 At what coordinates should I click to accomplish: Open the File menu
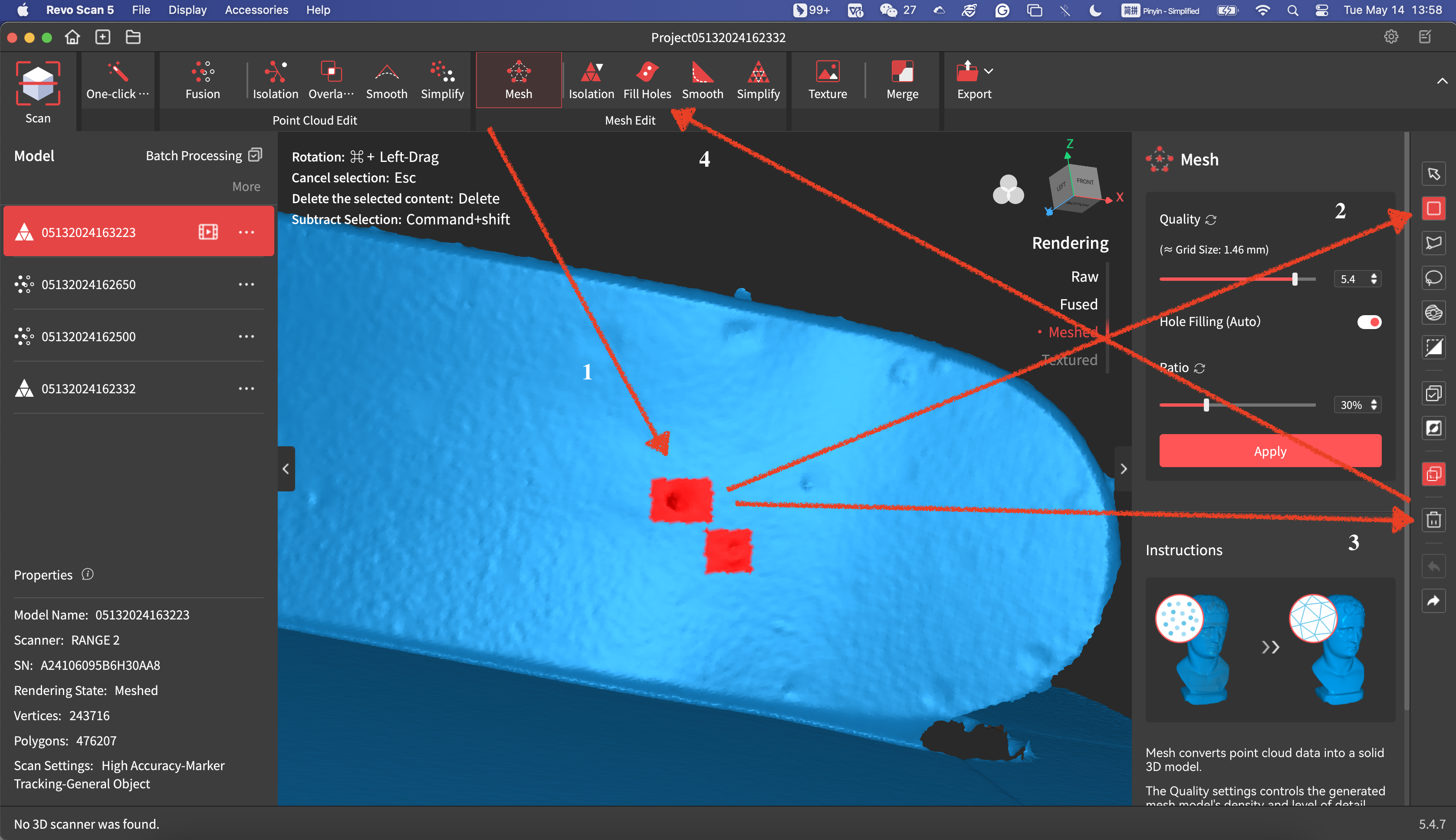click(x=141, y=10)
